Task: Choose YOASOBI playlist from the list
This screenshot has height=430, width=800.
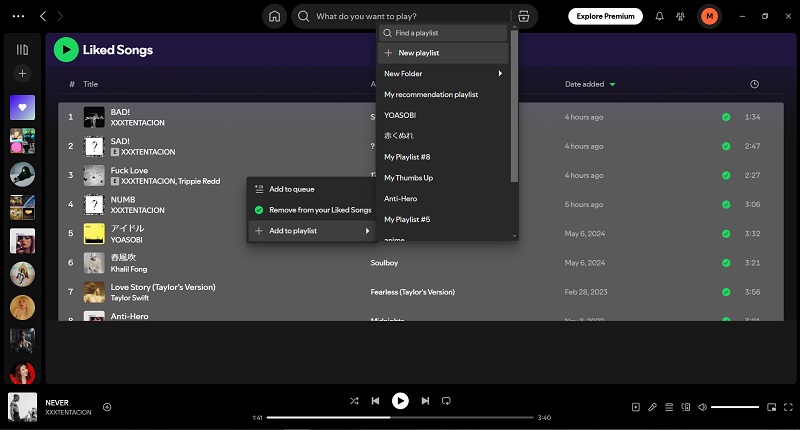Action: [x=400, y=115]
